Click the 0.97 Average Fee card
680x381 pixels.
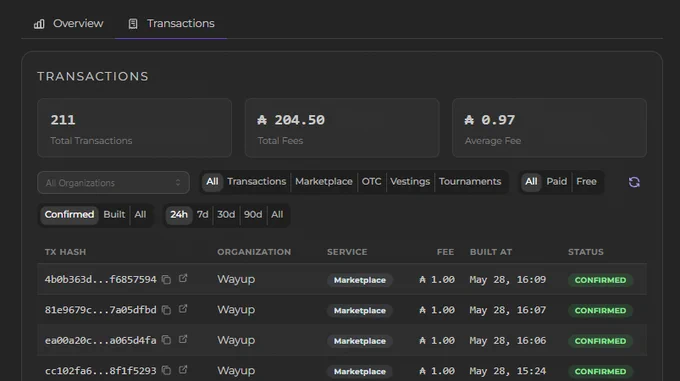click(x=549, y=128)
